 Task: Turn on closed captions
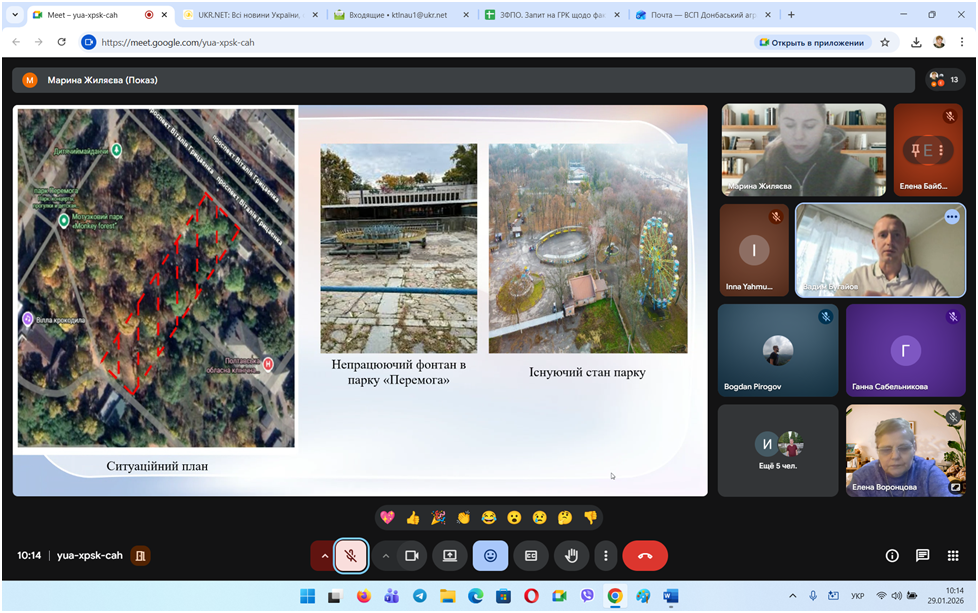click(x=531, y=556)
